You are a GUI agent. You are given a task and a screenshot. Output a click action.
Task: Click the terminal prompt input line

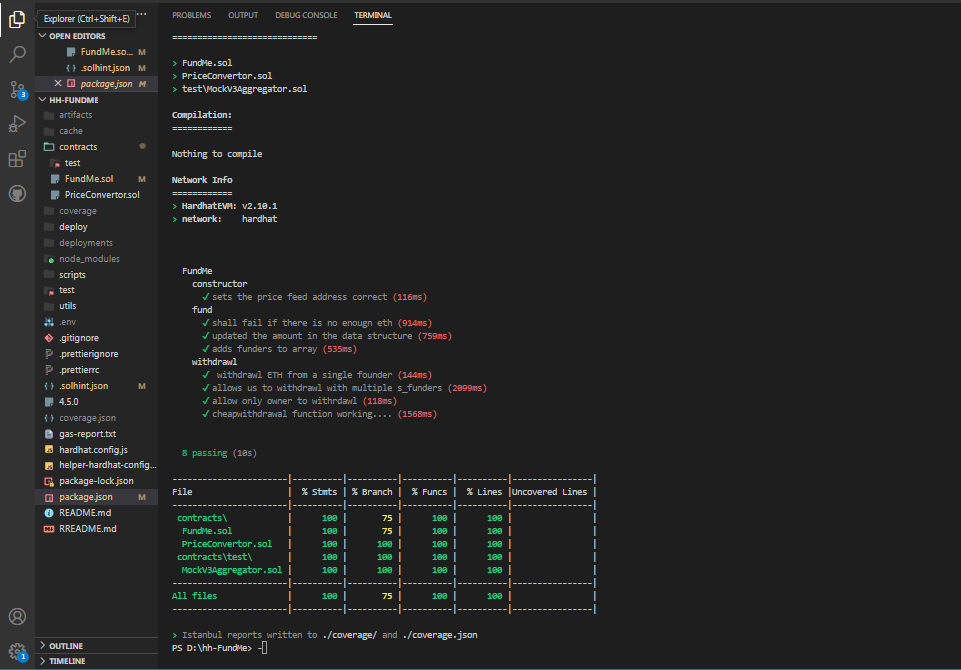[219, 648]
